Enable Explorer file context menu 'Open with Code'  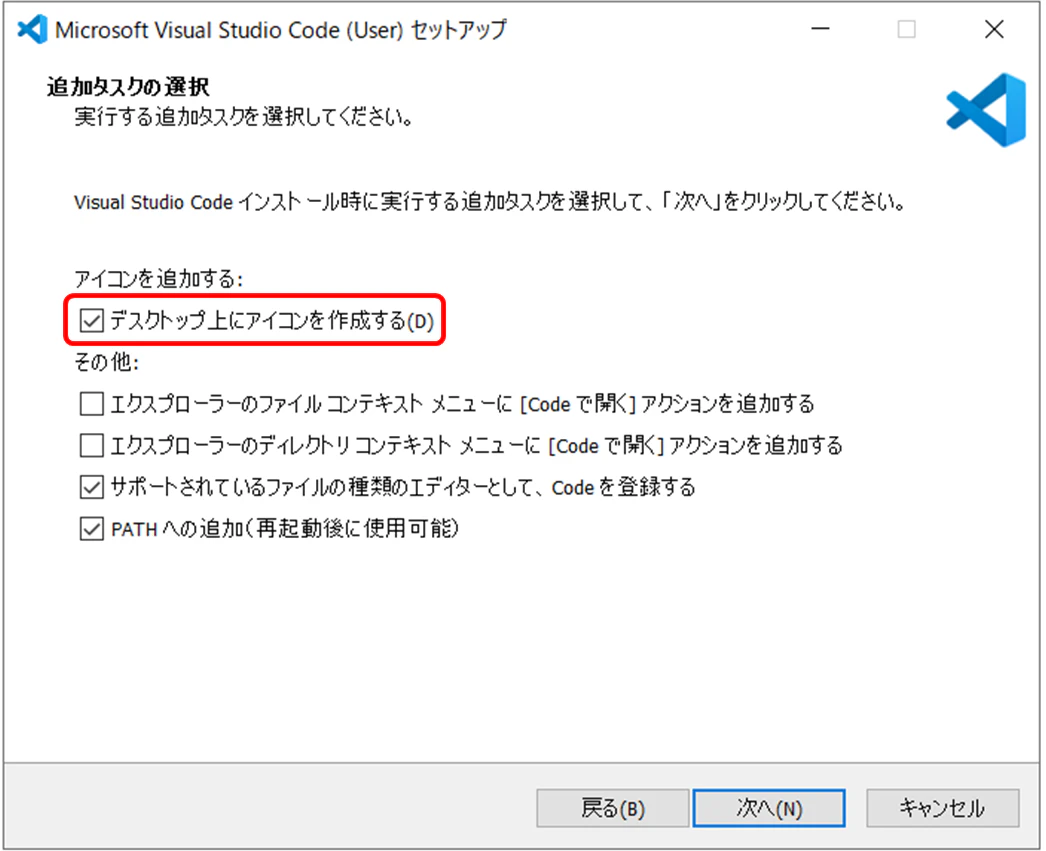click(91, 404)
